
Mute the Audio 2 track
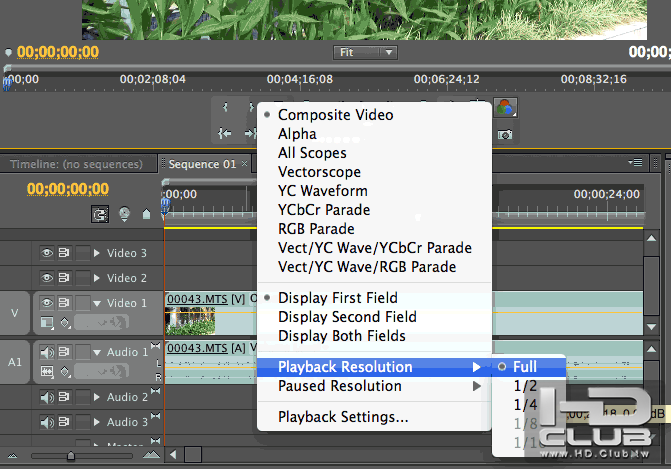click(46, 397)
